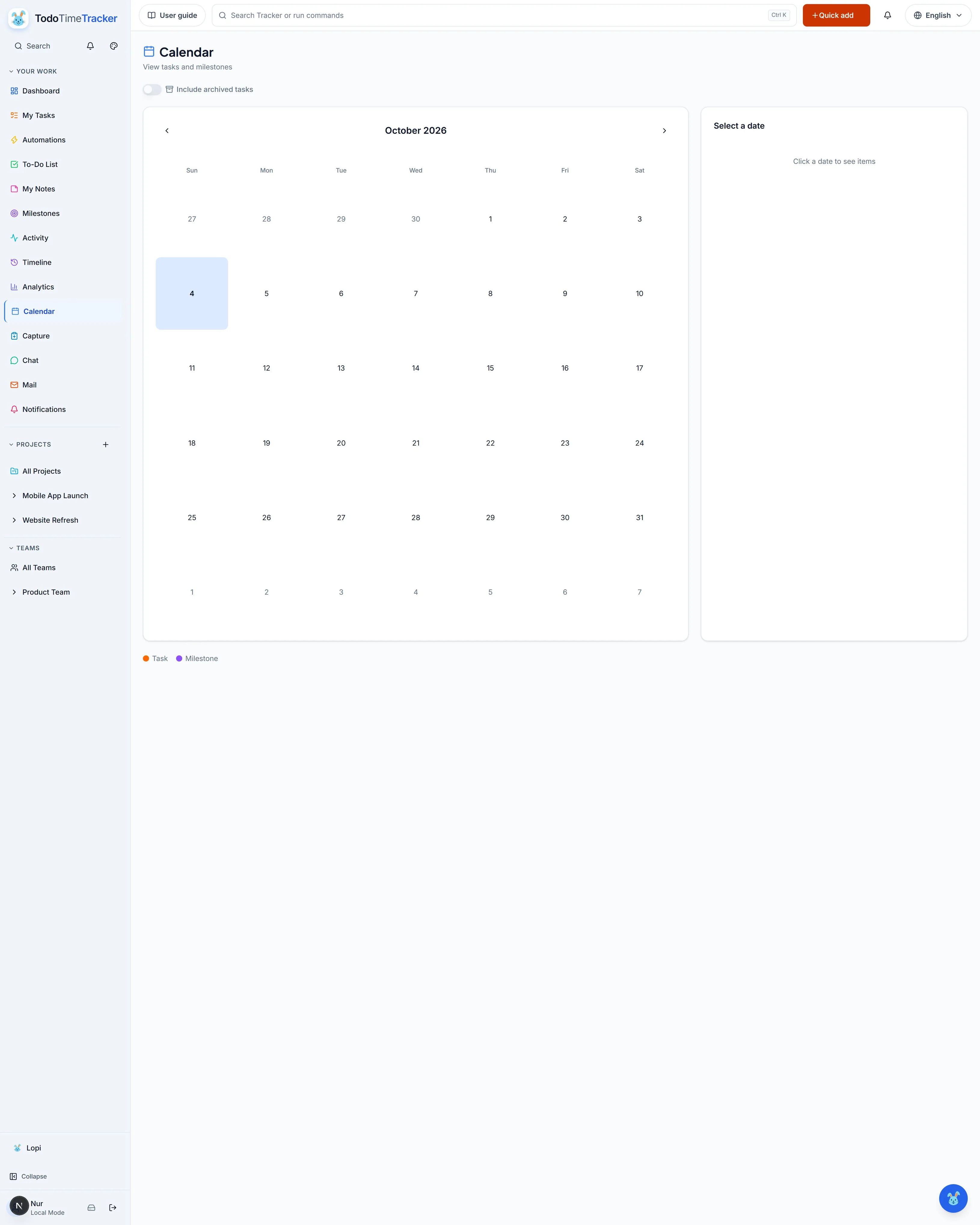Open All Teams link
Image resolution: width=980 pixels, height=1225 pixels.
63,568
